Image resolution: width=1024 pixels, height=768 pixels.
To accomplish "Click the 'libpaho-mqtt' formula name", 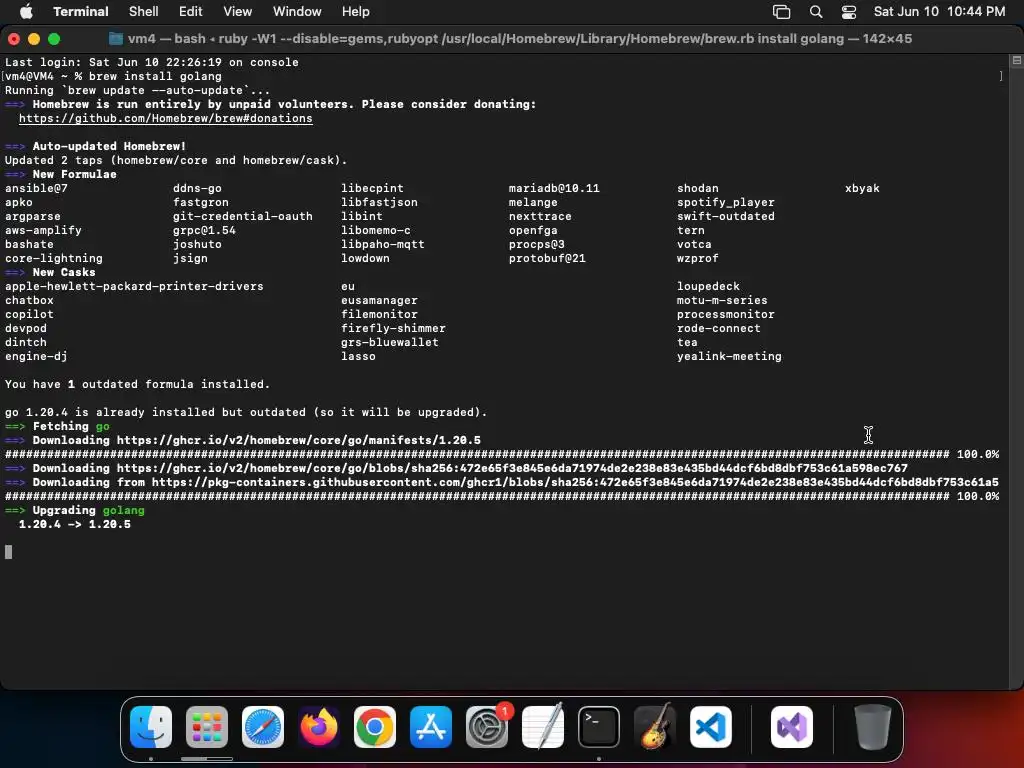I will tap(383, 244).
